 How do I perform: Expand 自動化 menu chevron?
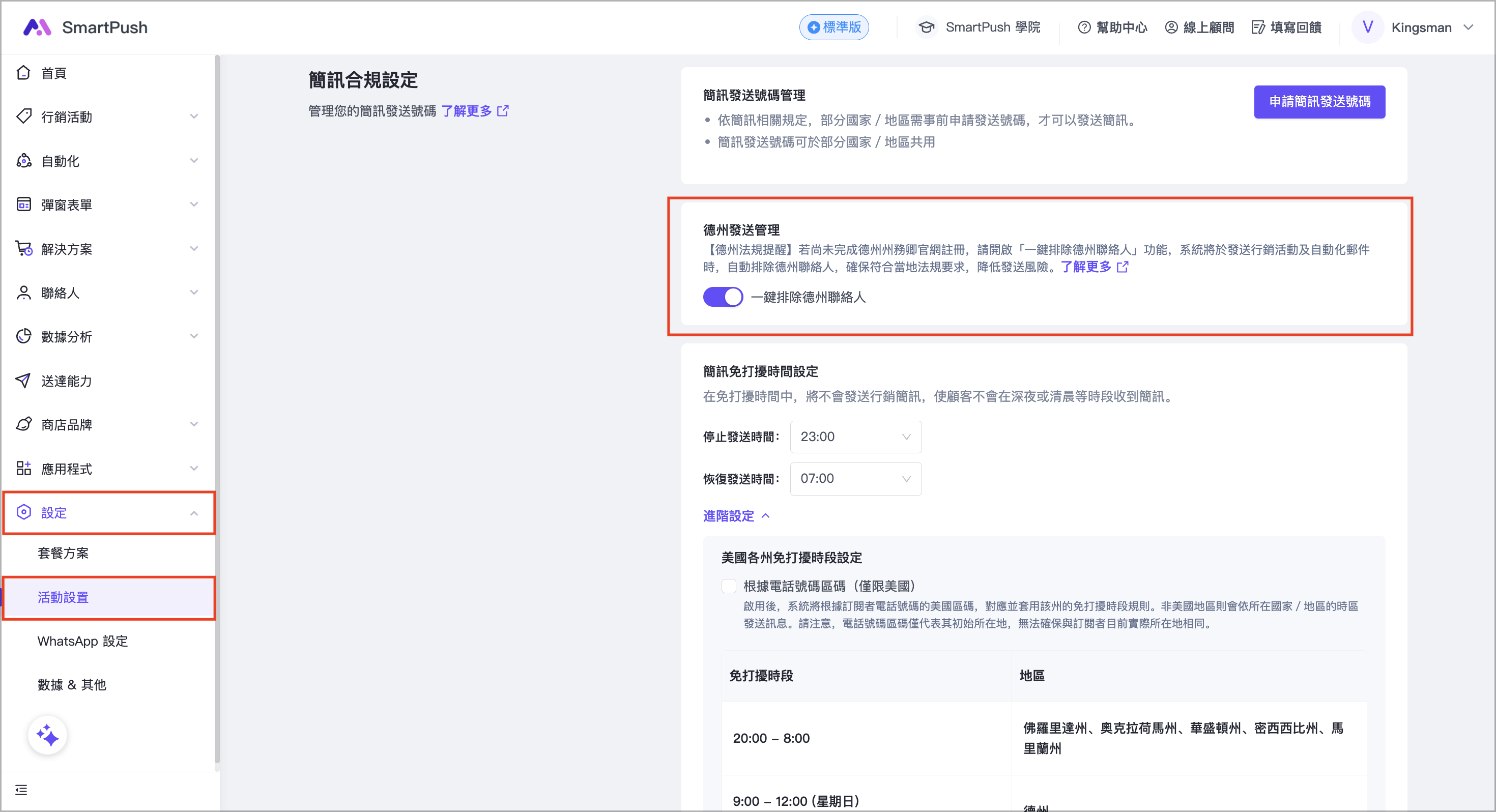[x=194, y=160]
